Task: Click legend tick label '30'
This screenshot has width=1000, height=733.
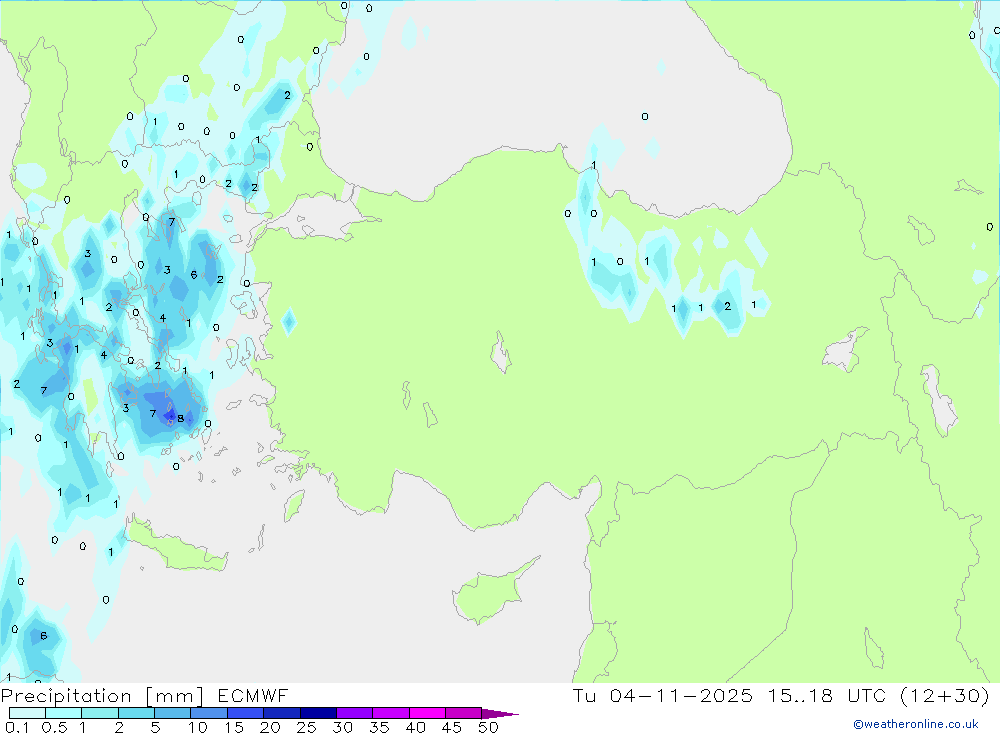Action: 342,727
